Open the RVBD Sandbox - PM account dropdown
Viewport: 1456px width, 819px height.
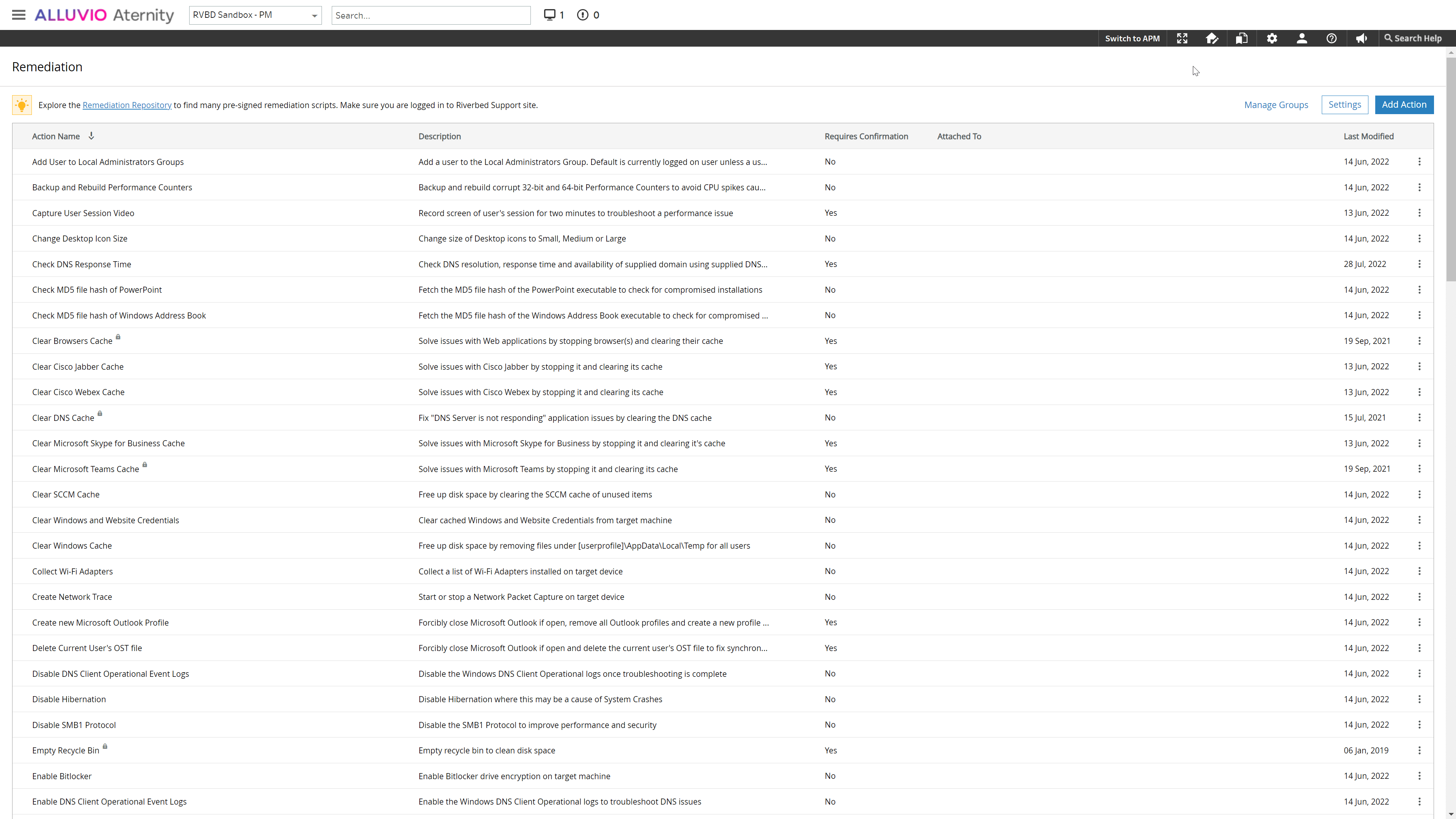pos(256,15)
